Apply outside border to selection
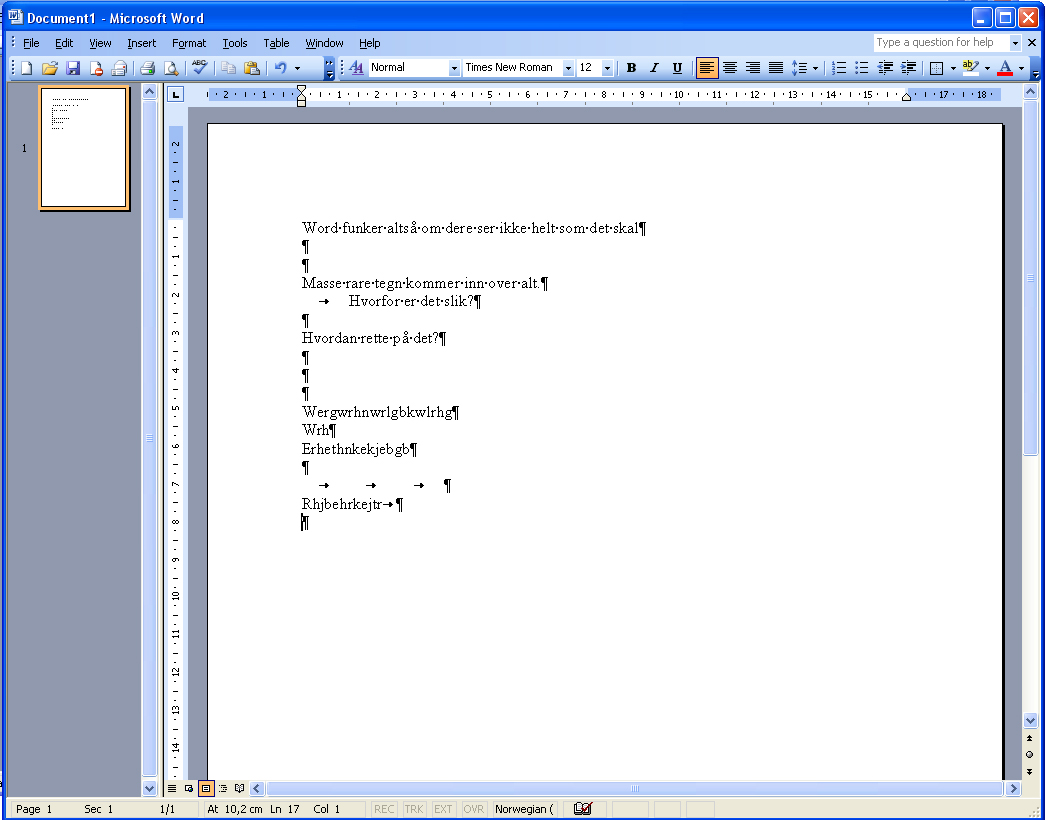This screenshot has height=820, width=1046. click(937, 67)
